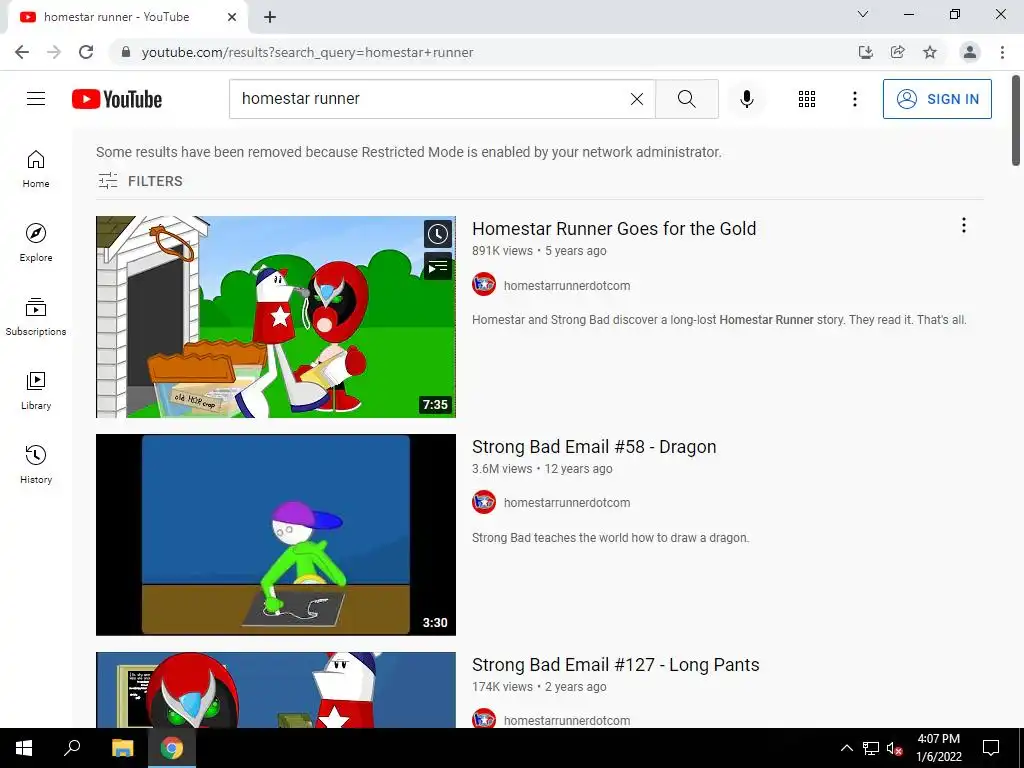Viewport: 1024px width, 768px height.
Task: Open Library in sidebar
Action: tap(36, 391)
